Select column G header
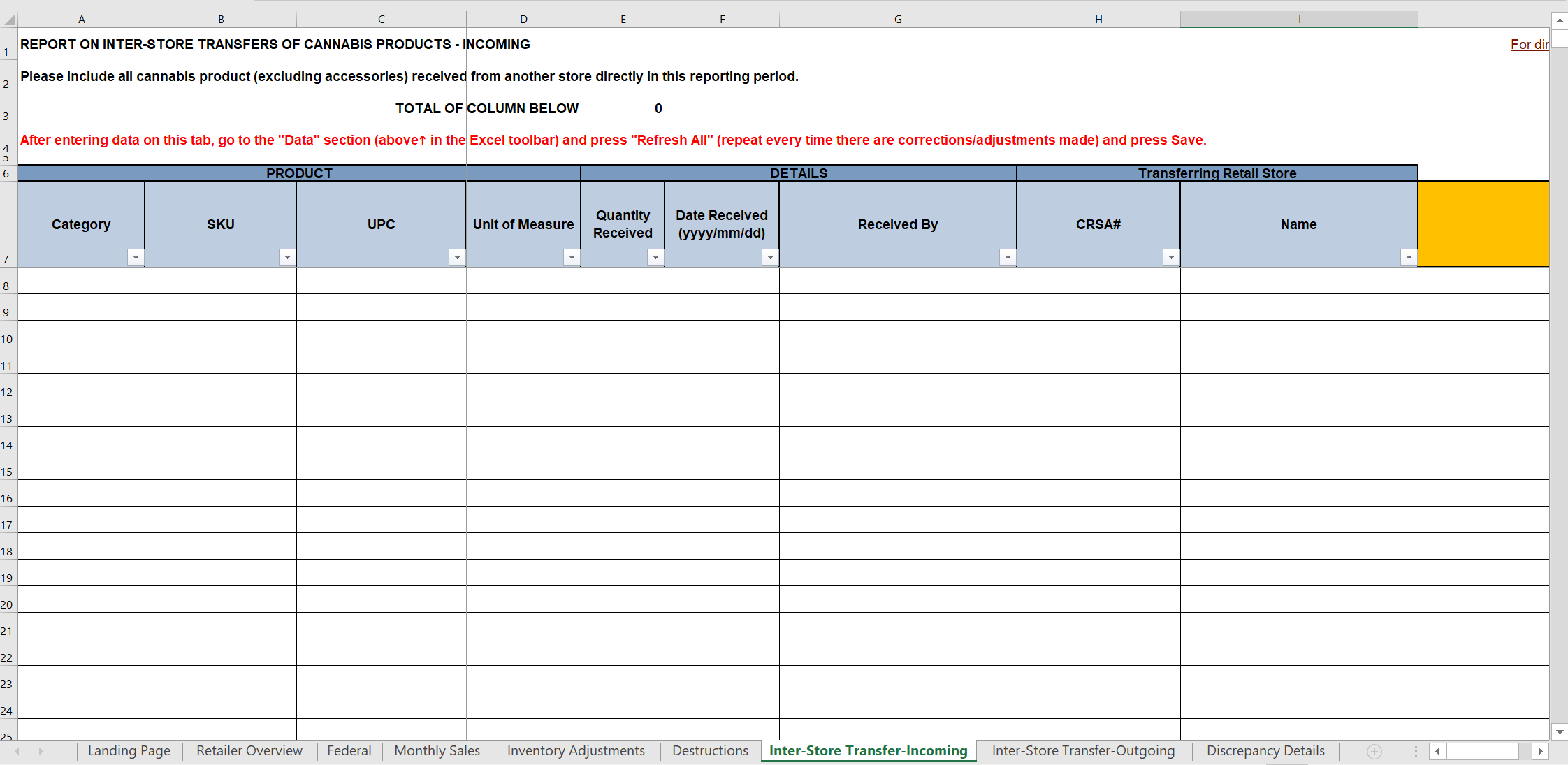The height and width of the screenshot is (765, 1568). (x=898, y=20)
